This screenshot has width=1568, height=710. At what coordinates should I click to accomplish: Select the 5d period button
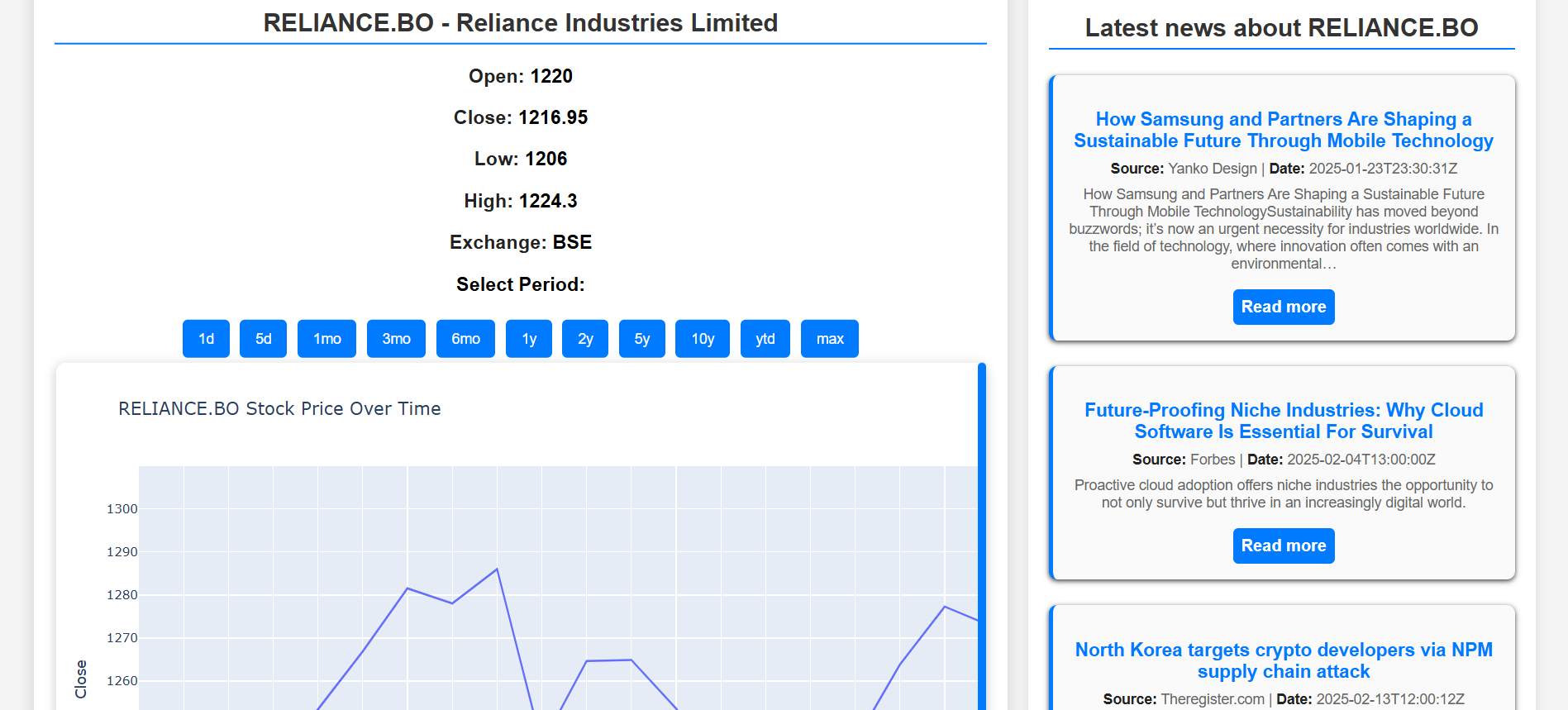tap(263, 339)
